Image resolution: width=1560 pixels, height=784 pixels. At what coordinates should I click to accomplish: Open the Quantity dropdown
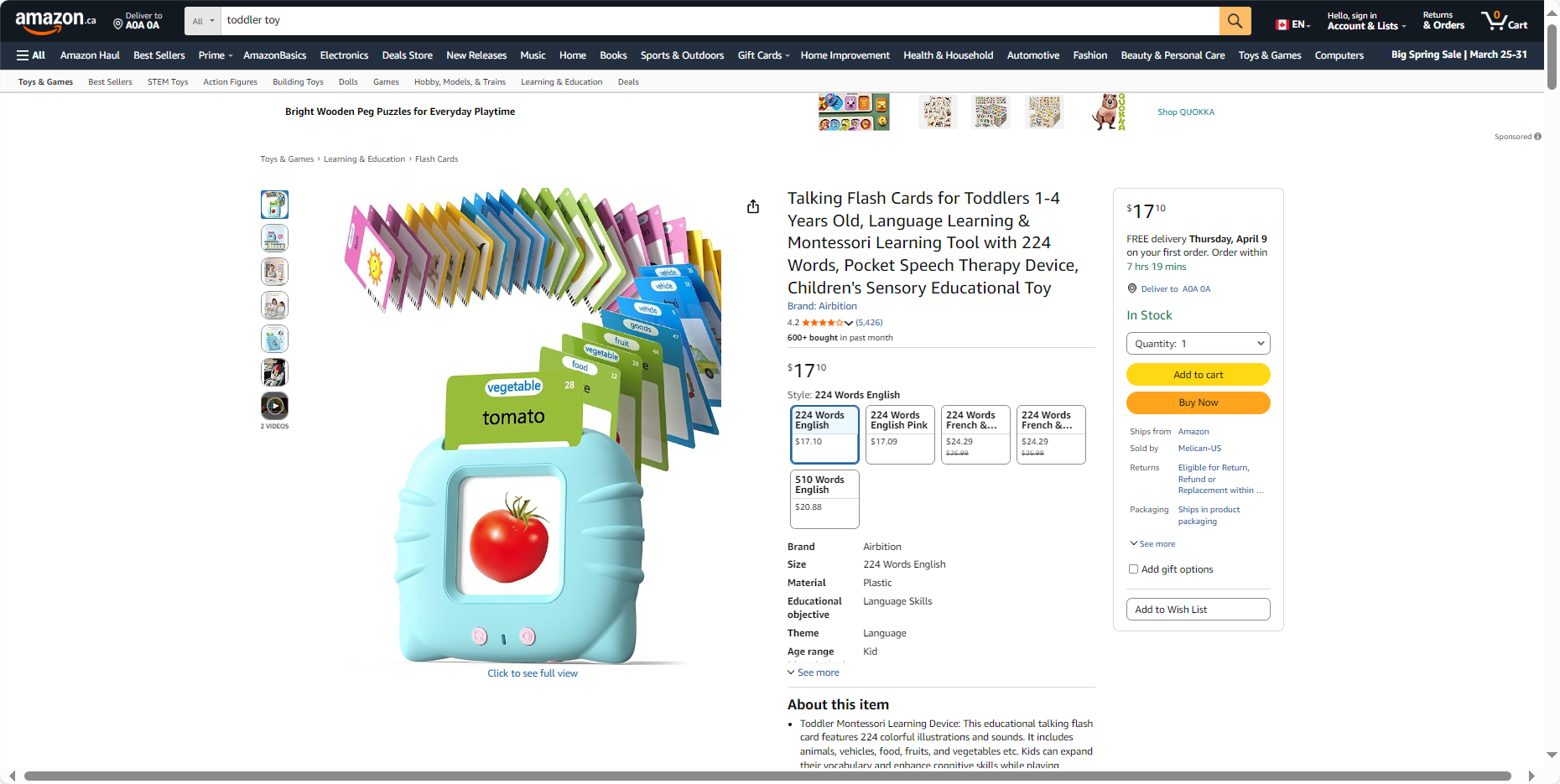click(x=1198, y=344)
